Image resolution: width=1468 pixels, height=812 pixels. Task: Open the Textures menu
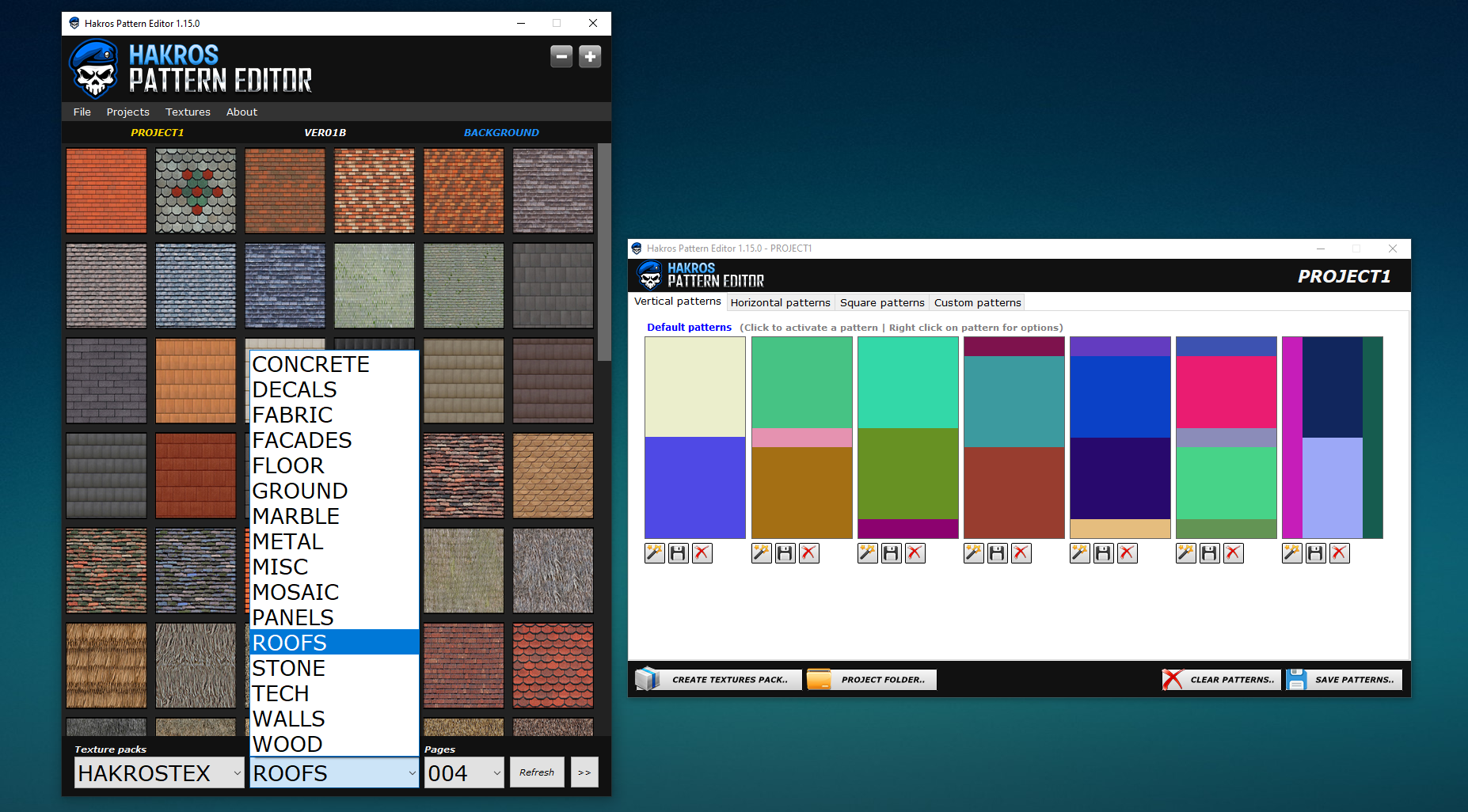(188, 112)
